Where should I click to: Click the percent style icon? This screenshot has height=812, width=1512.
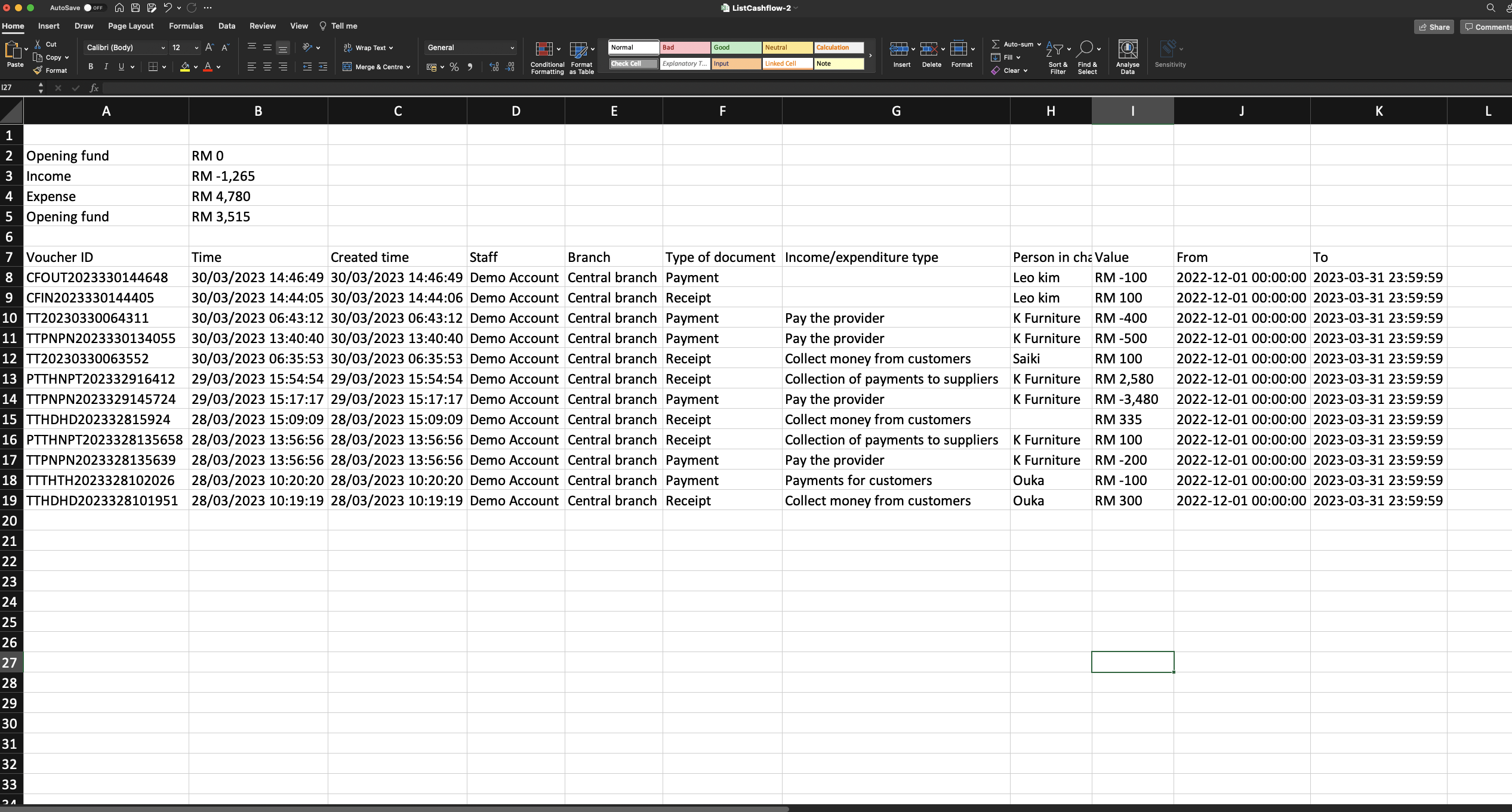(x=454, y=67)
